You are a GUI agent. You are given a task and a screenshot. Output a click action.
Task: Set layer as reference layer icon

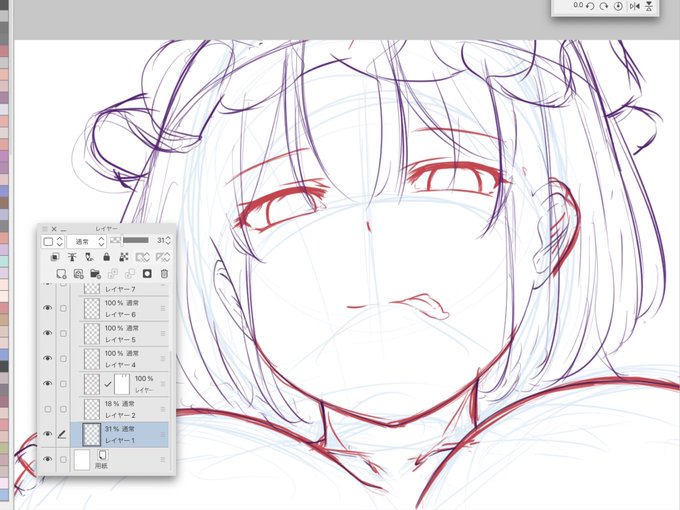pyautogui.click(x=72, y=257)
